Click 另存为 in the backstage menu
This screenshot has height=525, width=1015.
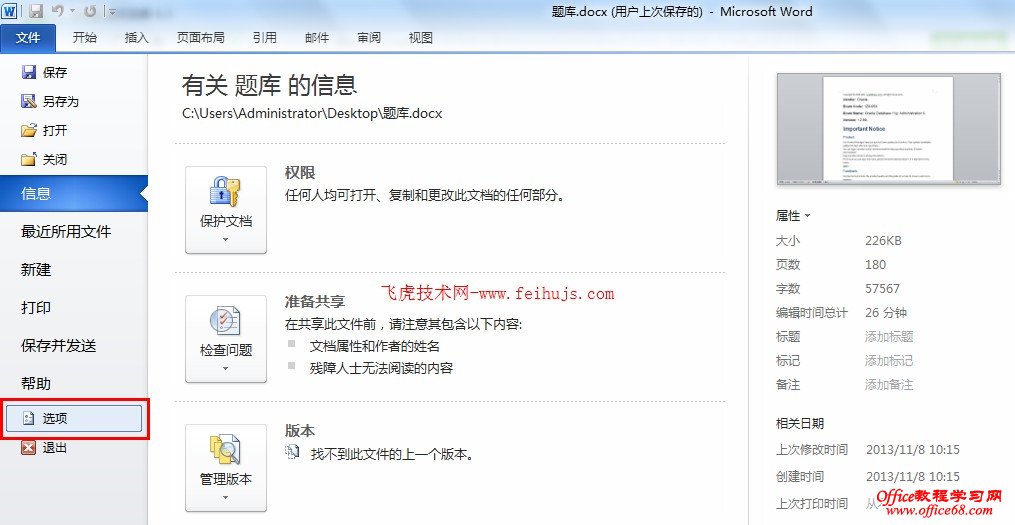pos(50,101)
